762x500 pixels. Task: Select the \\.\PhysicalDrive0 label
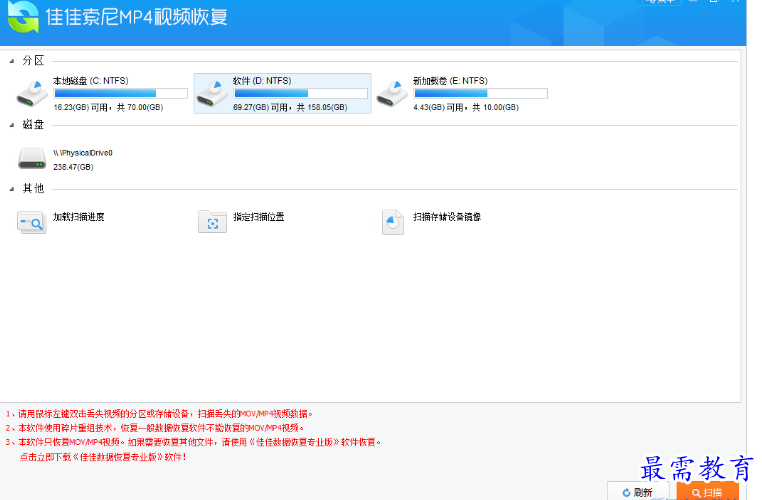83,153
